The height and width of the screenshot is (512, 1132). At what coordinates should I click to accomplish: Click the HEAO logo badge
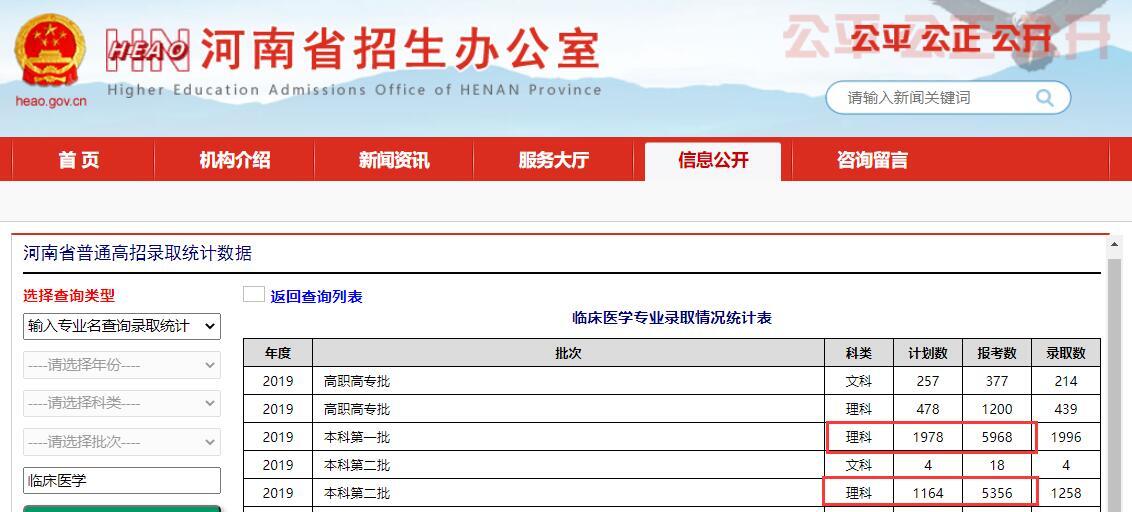point(148,49)
